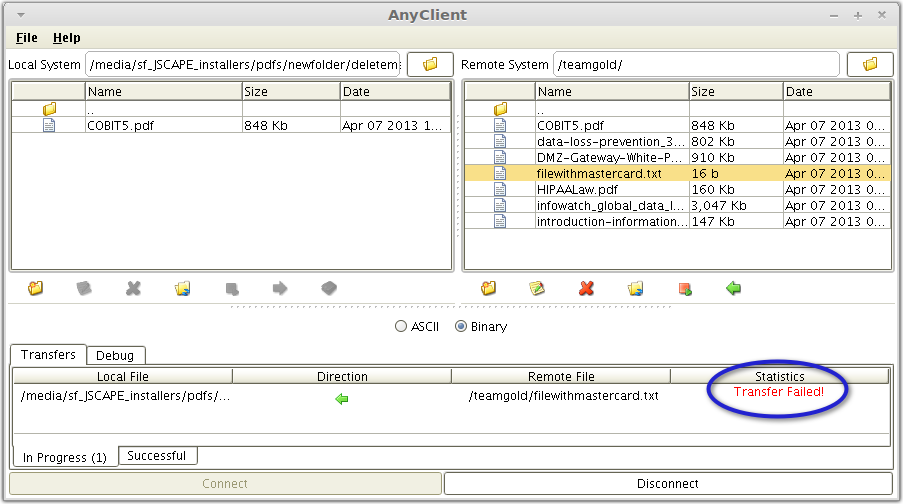
Task: Click the Remote File column header
Action: coord(561,377)
